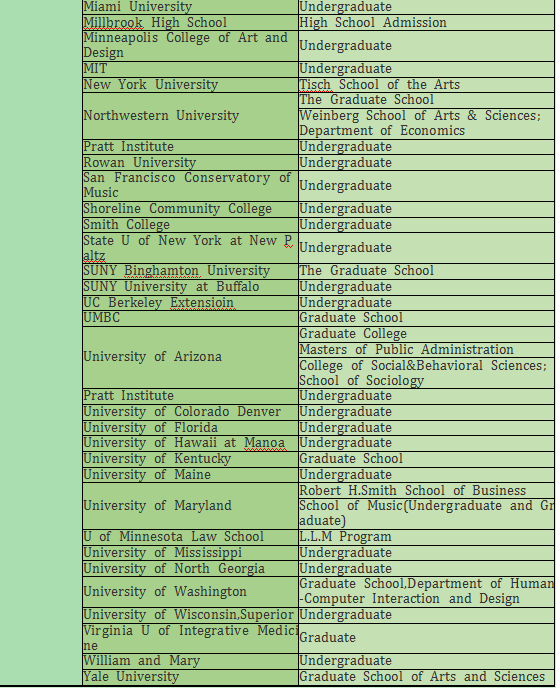Click the MIT cell

190,69
